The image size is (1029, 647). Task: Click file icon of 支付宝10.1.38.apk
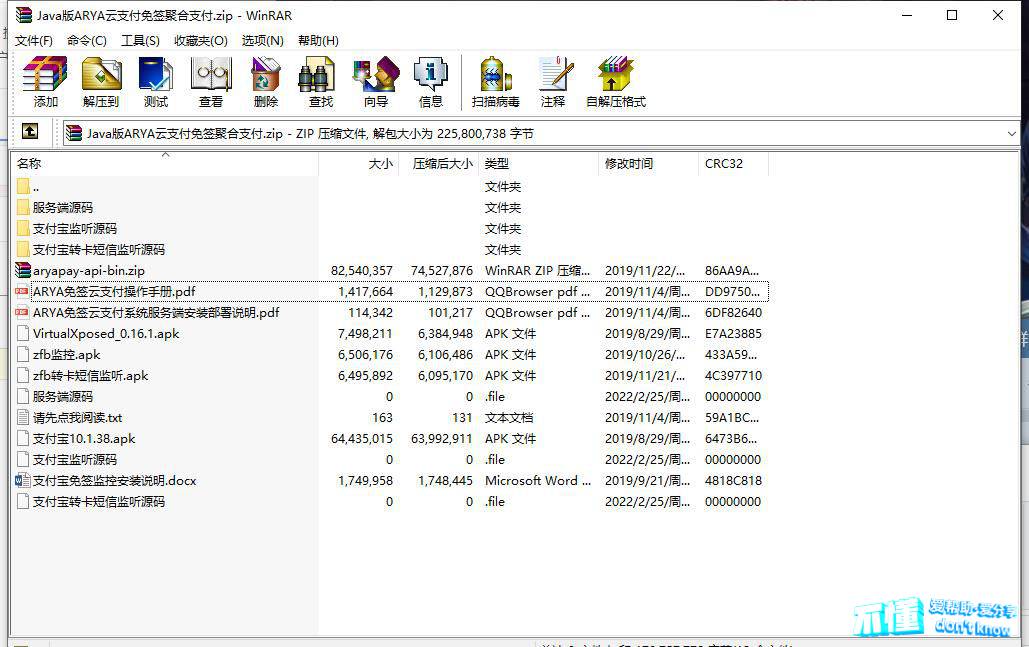(x=23, y=438)
